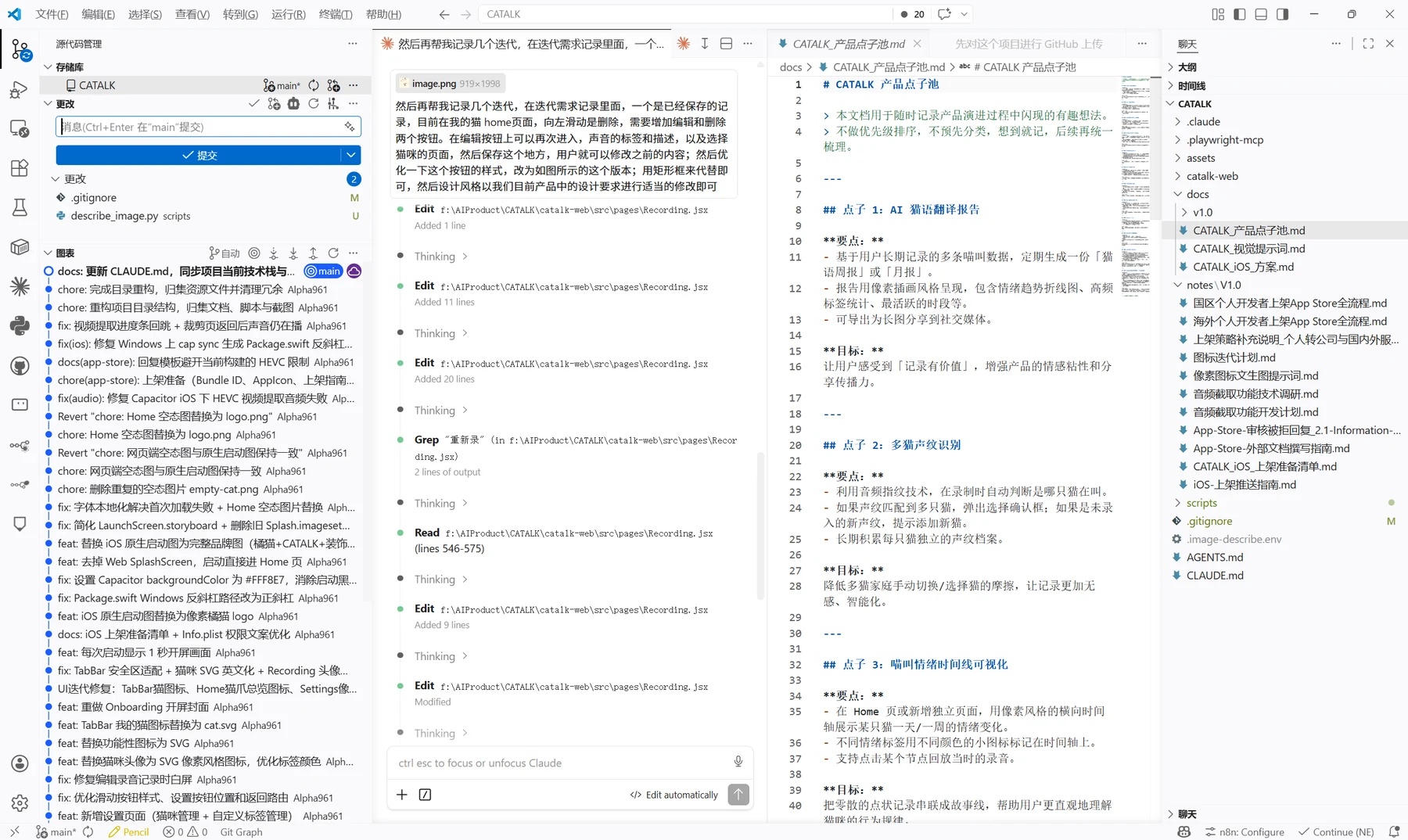Click the slash command icon below Claude input
The width and height of the screenshot is (1408, 840).
(425, 795)
